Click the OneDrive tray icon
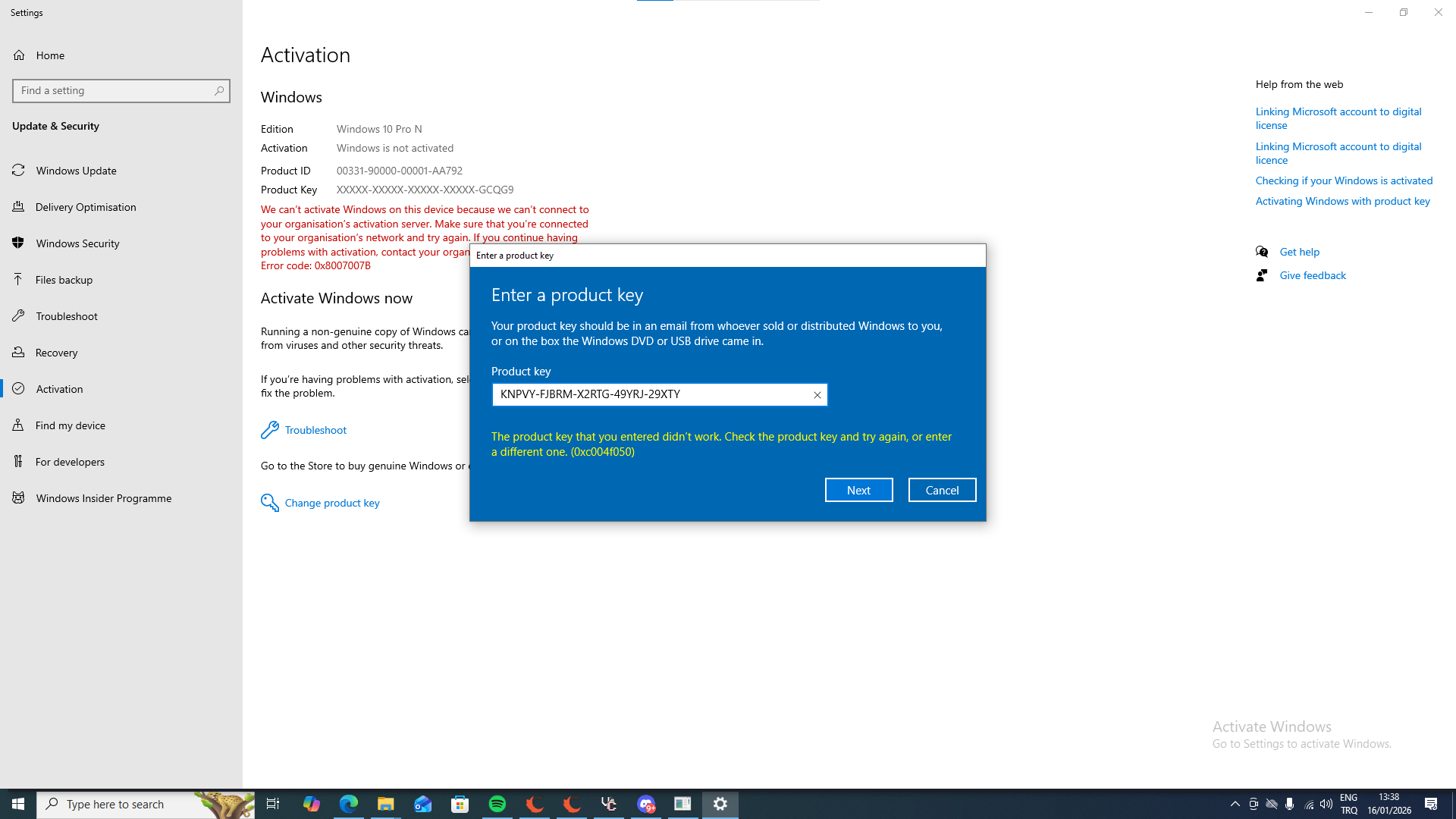Viewport: 1456px width, 819px height. tap(1272, 804)
